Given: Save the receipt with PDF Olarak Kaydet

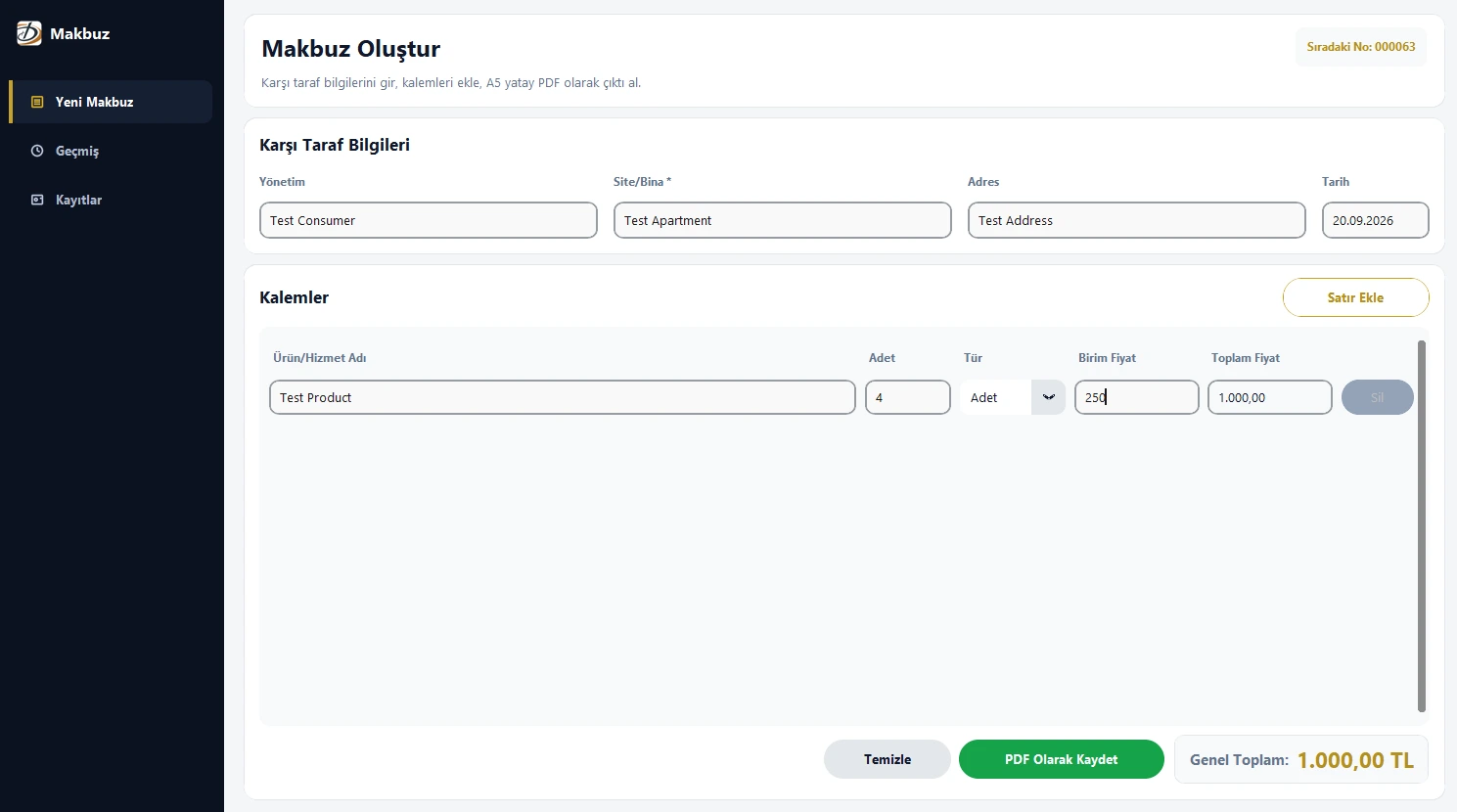Looking at the screenshot, I should [x=1061, y=759].
